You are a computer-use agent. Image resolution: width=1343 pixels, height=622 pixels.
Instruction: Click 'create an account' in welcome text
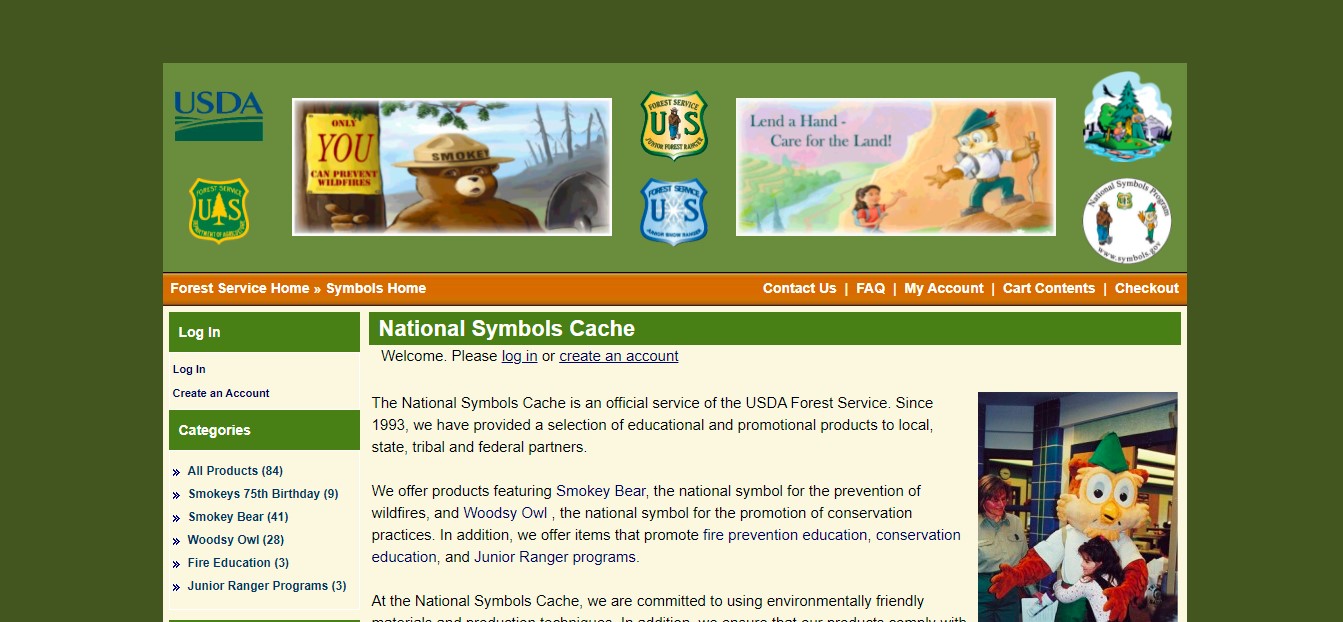(619, 356)
